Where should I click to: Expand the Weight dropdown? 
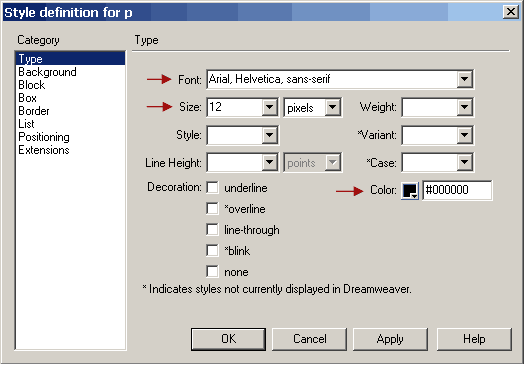coord(464,107)
